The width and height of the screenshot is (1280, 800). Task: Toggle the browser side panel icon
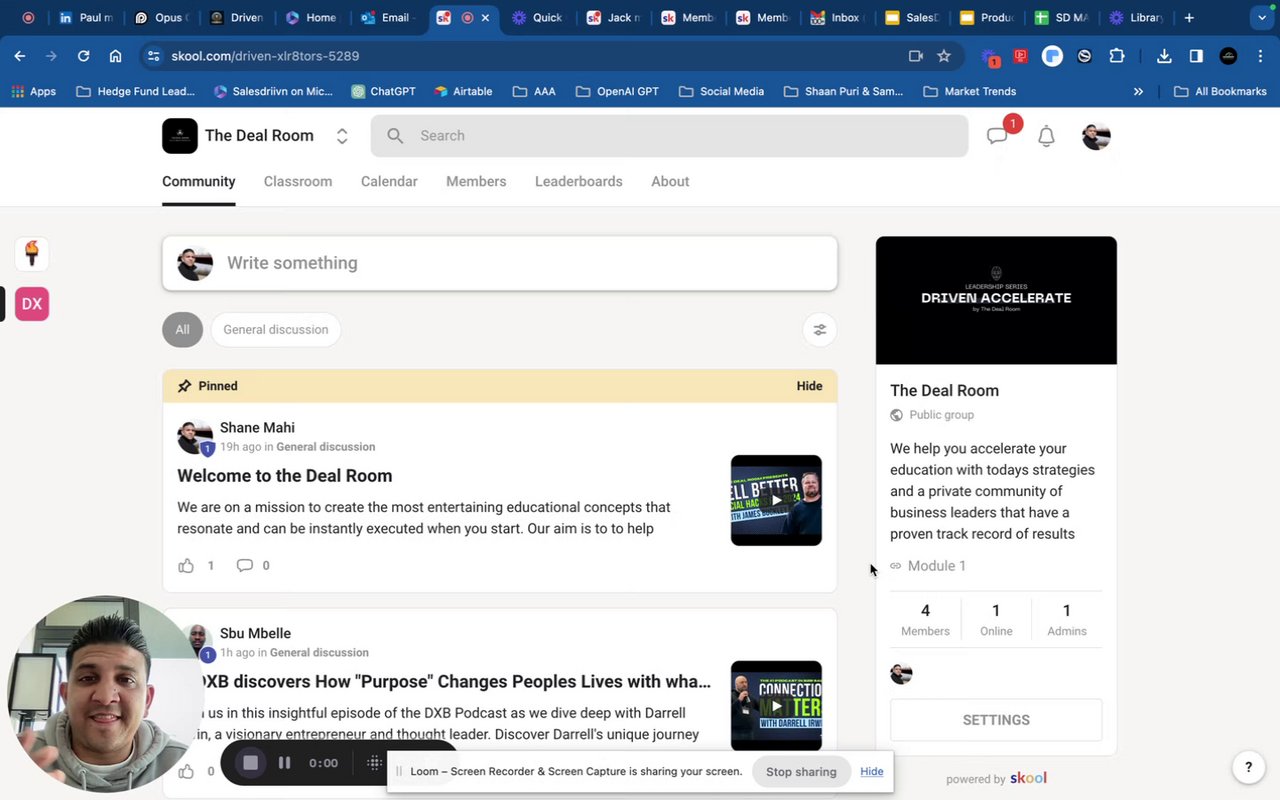[1196, 56]
